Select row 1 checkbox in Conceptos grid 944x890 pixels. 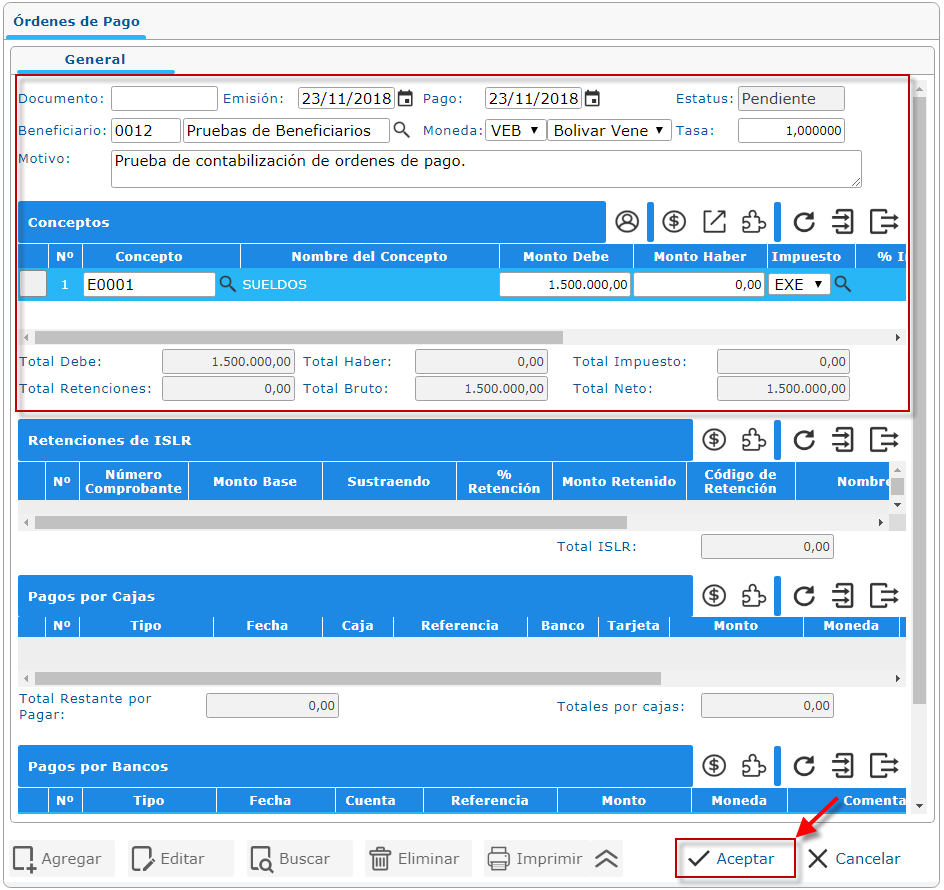[34, 284]
